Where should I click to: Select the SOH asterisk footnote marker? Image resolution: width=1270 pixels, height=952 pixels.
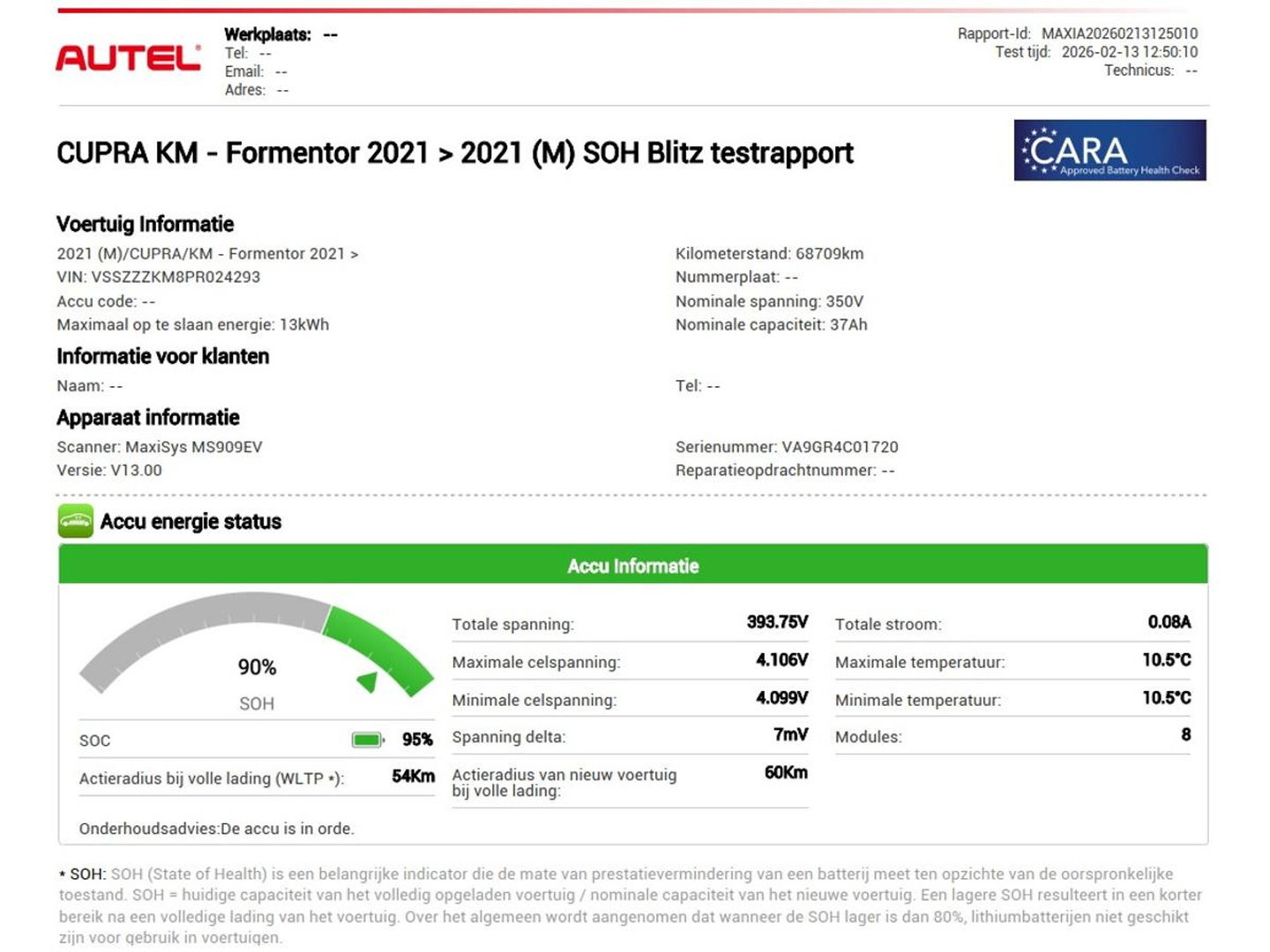tap(63, 874)
